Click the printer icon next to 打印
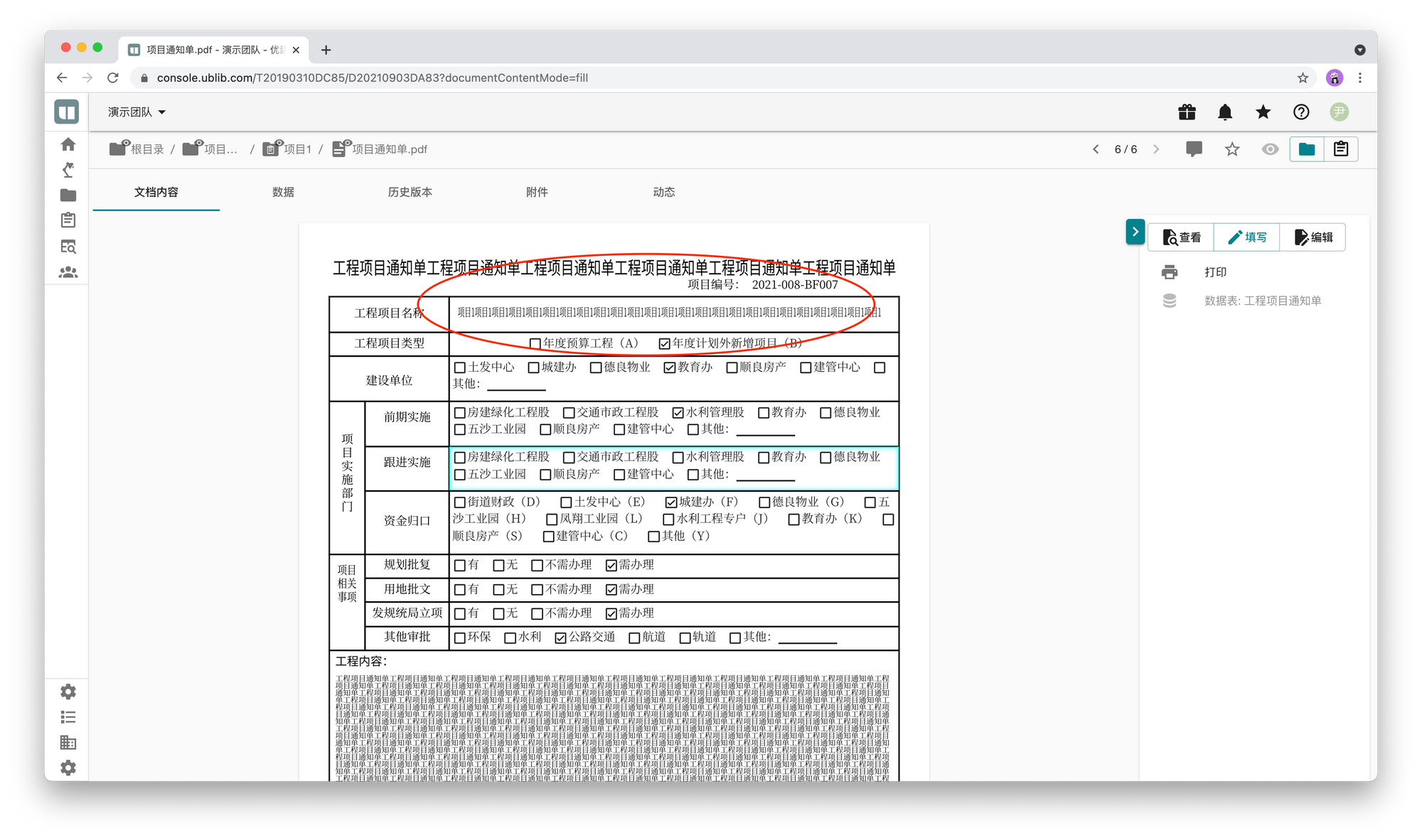The image size is (1422, 840). [1170, 272]
